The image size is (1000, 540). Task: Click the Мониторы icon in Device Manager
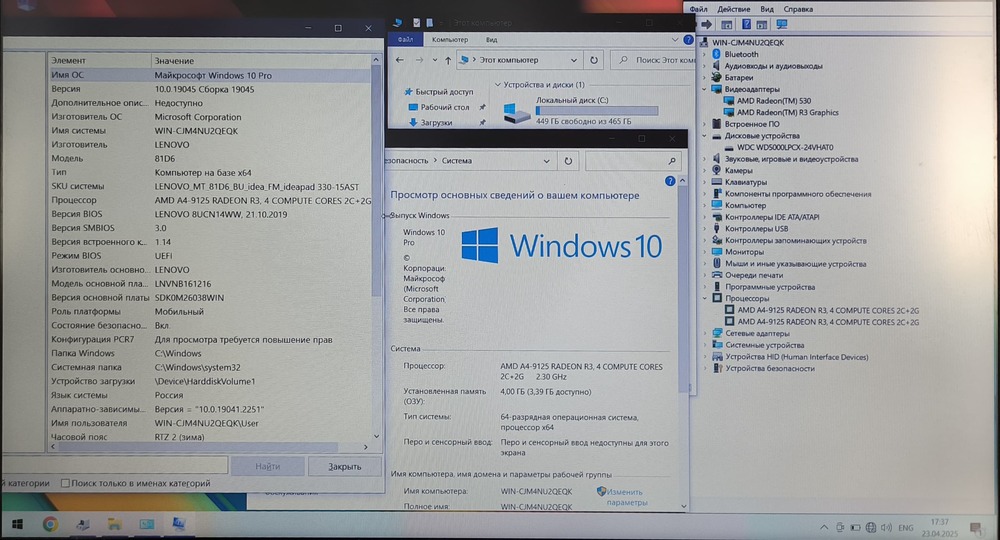(x=717, y=252)
